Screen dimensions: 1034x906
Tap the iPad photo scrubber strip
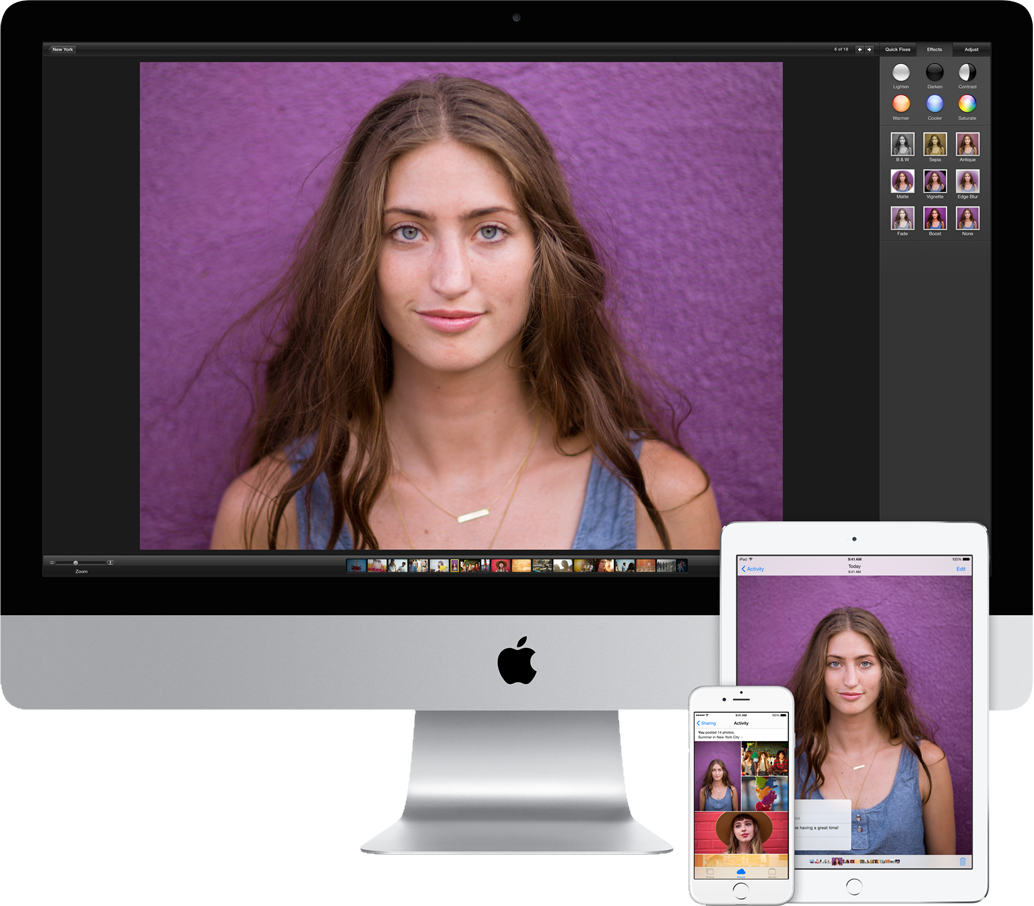coord(855,861)
